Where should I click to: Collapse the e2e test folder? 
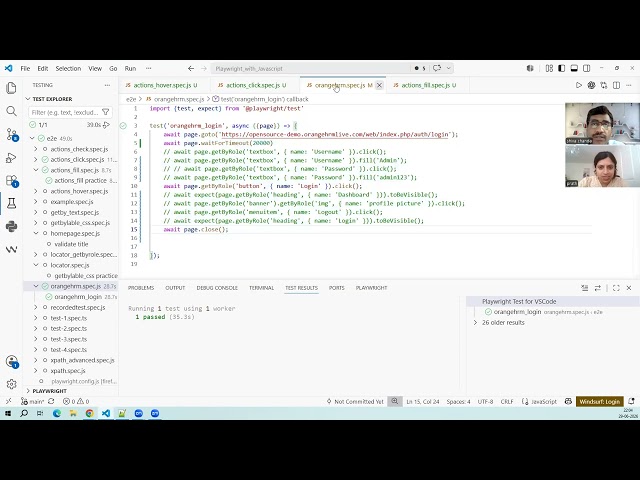[x=32, y=138]
